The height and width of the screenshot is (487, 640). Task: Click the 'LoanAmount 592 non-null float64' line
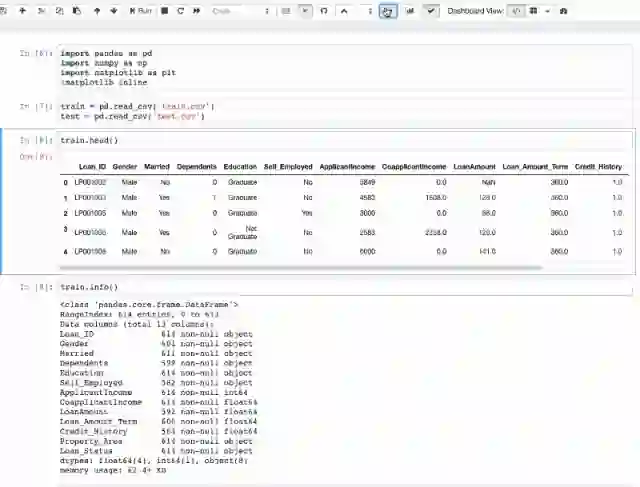coord(158,412)
